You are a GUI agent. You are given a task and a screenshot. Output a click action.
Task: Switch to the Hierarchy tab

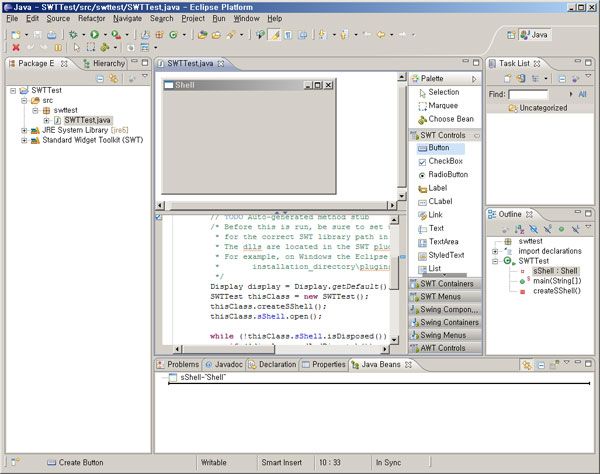pos(104,64)
